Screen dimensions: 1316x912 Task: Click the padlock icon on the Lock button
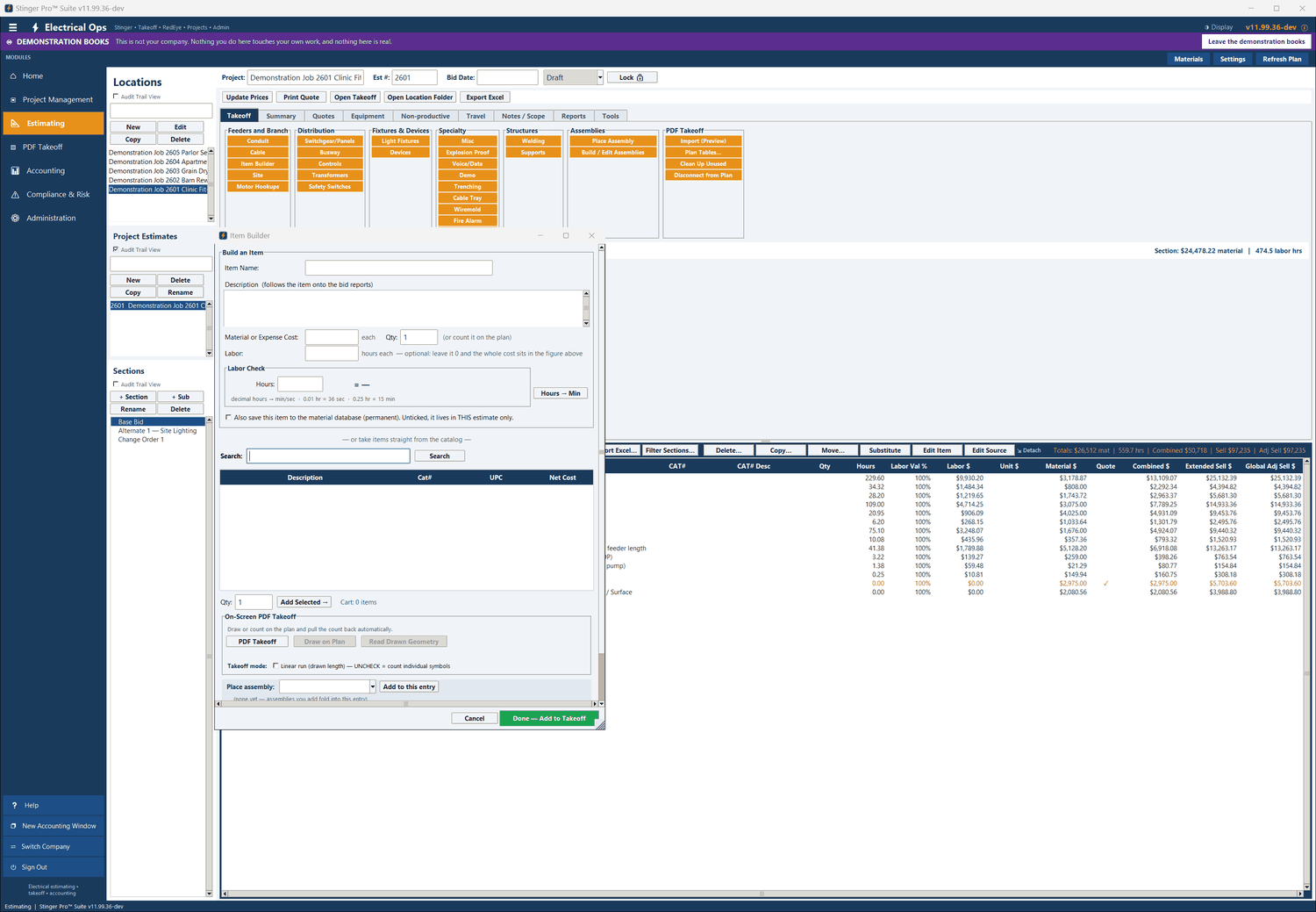click(640, 77)
